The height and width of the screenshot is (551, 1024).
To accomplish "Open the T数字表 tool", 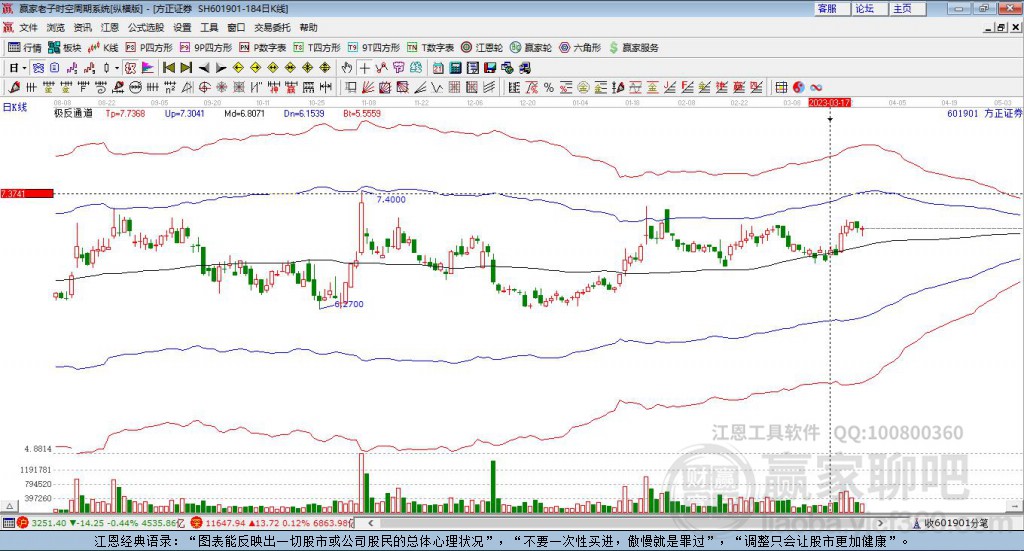I will tap(430, 48).
